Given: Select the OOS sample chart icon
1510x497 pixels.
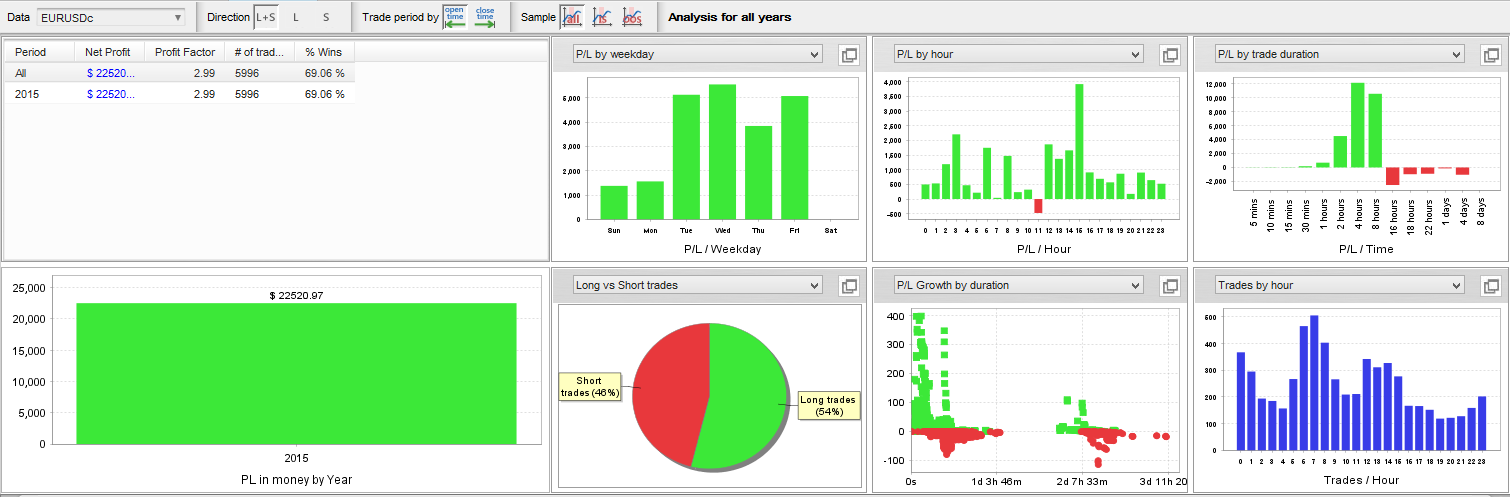Looking at the screenshot, I should (632, 17).
